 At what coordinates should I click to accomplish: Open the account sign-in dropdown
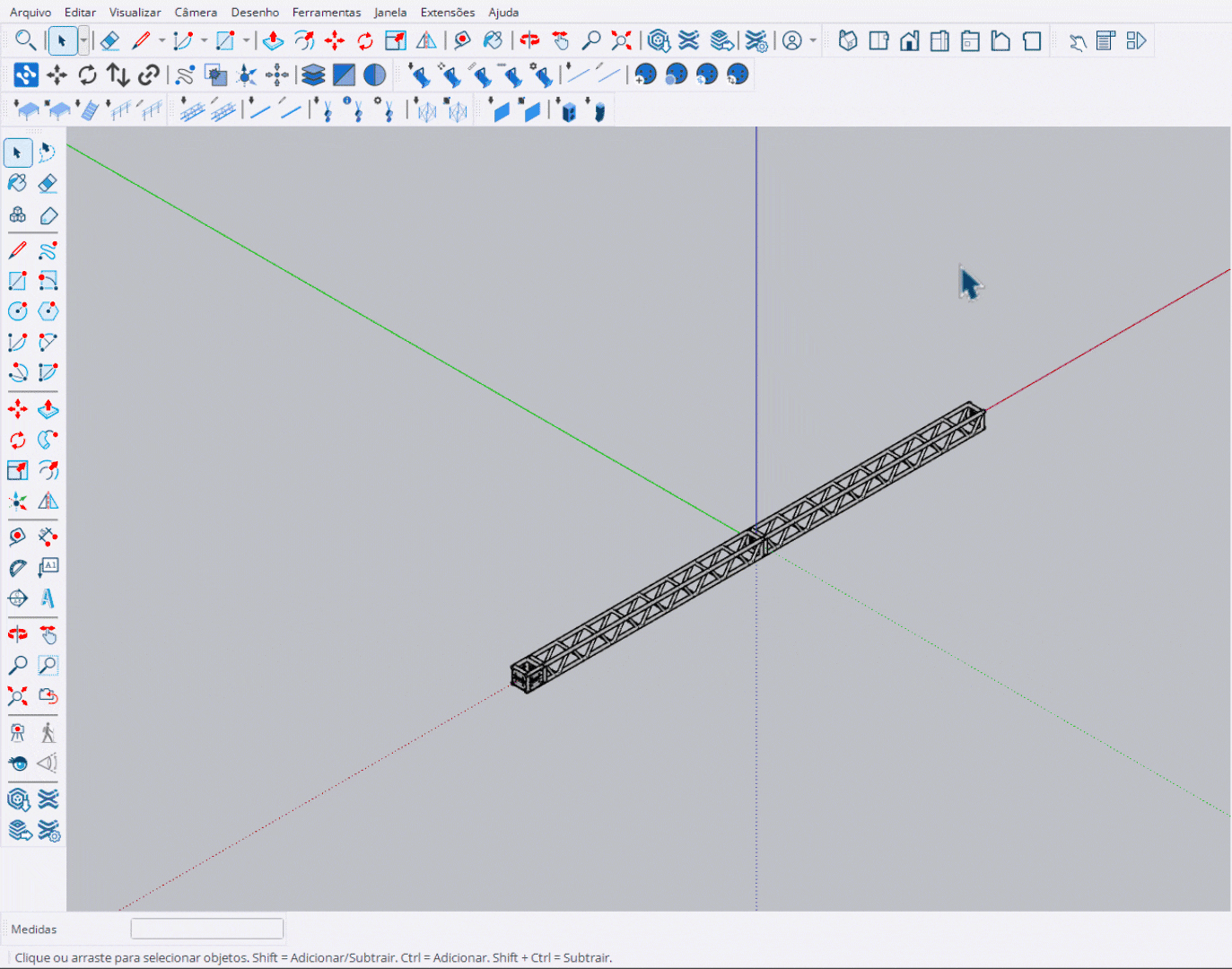(812, 40)
